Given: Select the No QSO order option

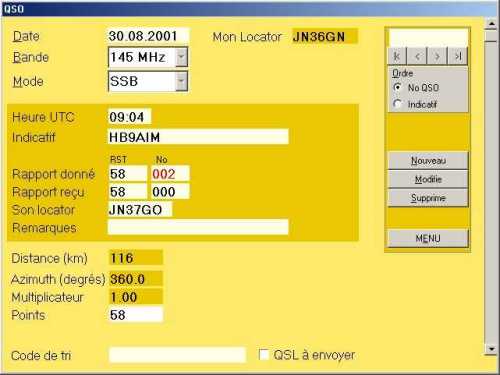Looking at the screenshot, I should point(397,88).
